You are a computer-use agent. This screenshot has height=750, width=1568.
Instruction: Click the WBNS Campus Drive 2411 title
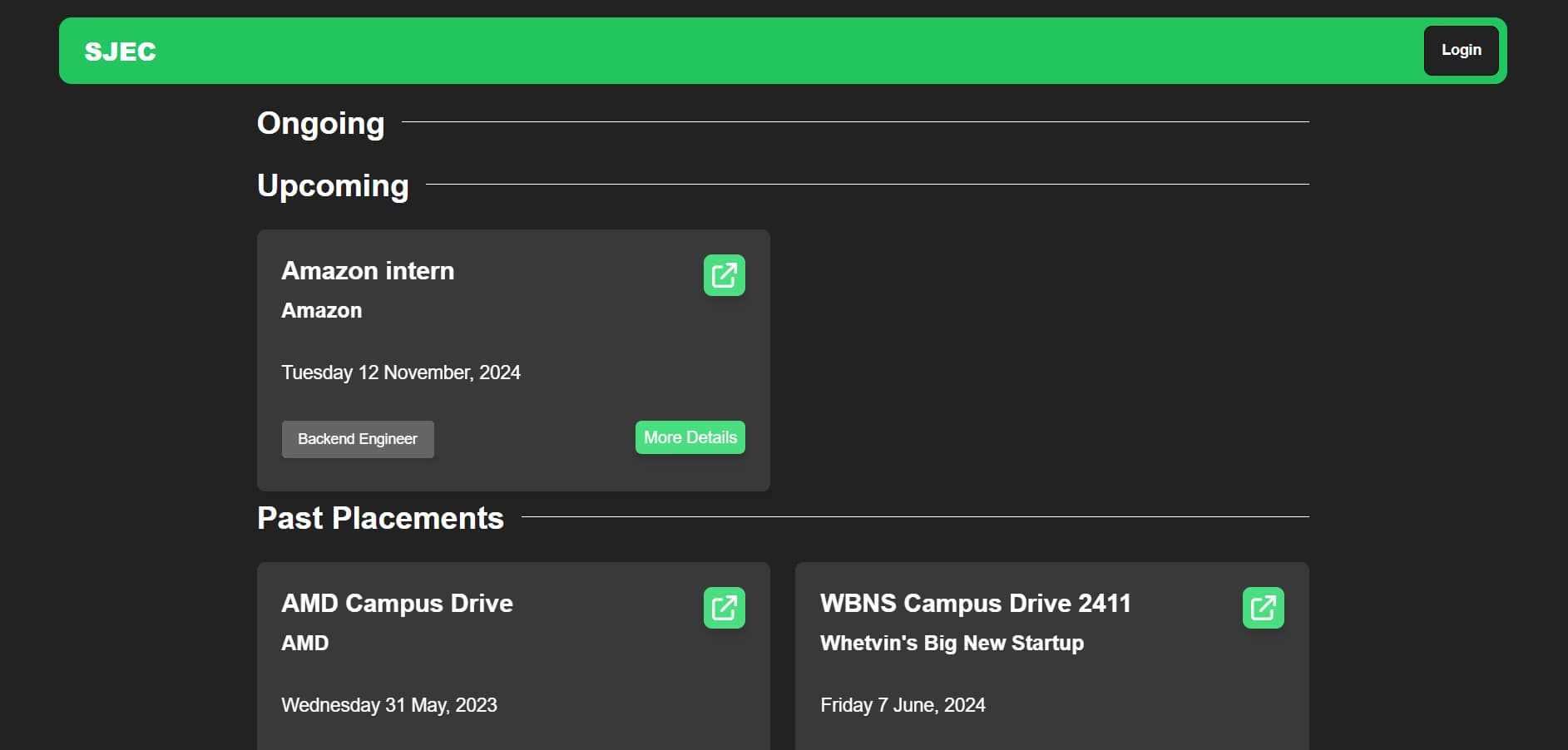[x=976, y=604]
